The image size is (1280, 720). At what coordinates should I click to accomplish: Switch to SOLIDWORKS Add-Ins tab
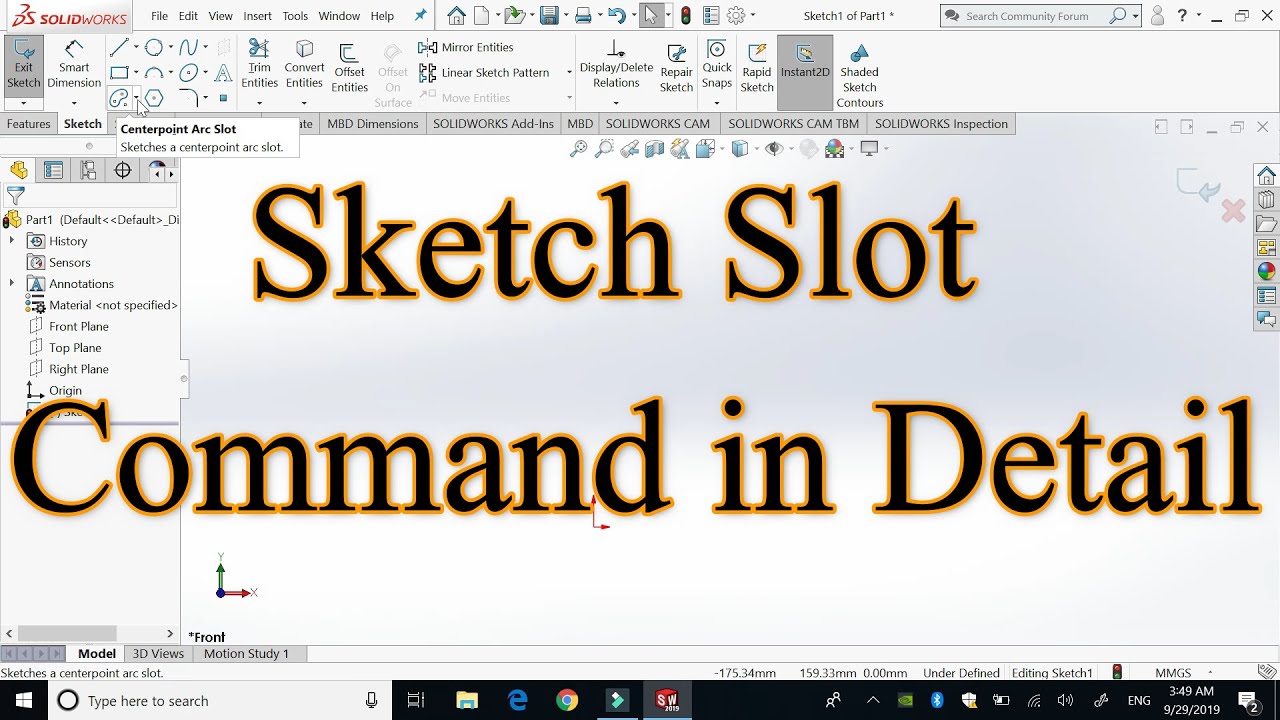pos(493,124)
